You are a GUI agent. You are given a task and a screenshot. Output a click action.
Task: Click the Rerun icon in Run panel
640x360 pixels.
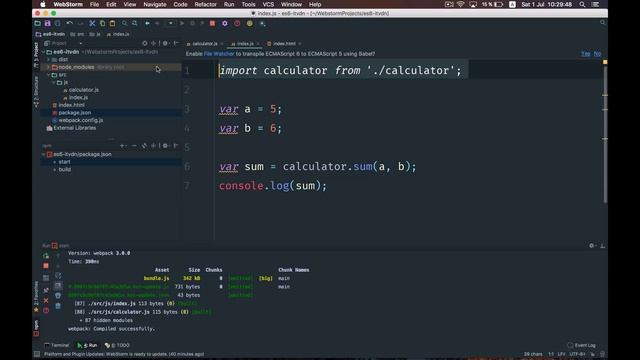pos(46,256)
